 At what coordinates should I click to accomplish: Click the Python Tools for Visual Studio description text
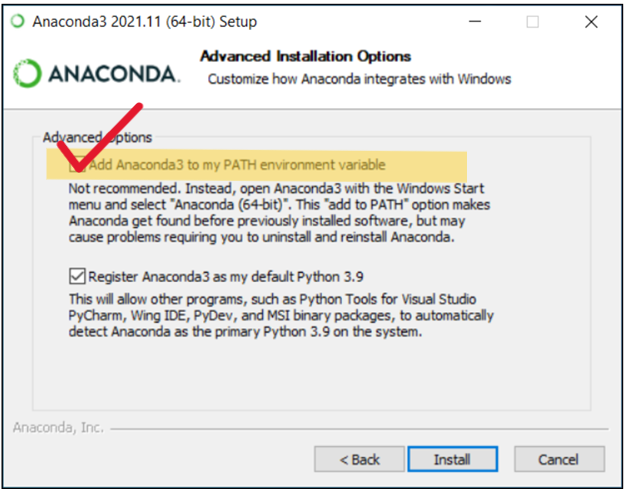(x=281, y=315)
